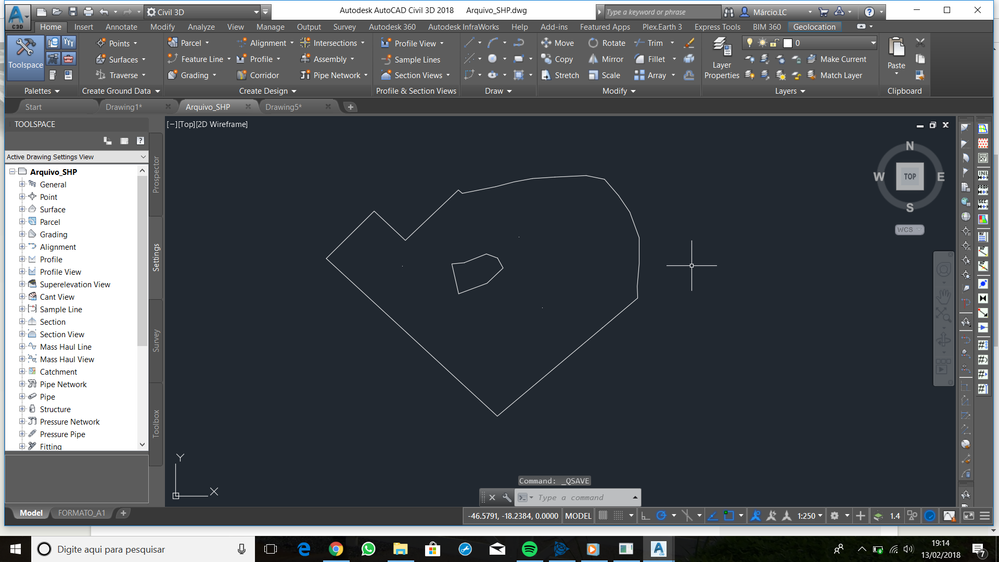Toggle MODEL space button in status bar
Screen dimensions: 999x562
579,515
